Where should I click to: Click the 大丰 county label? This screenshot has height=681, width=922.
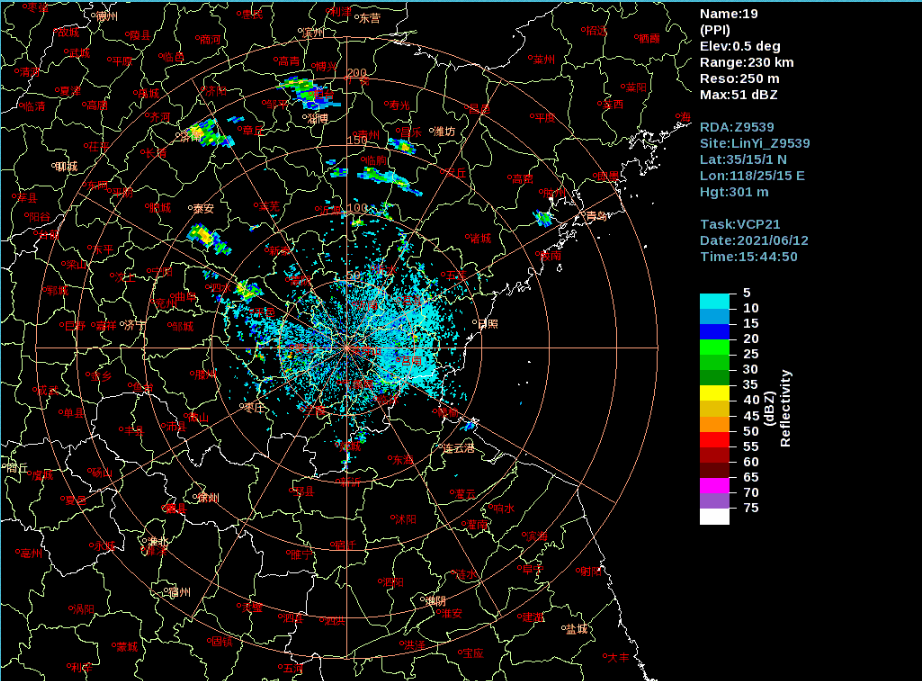[618, 656]
